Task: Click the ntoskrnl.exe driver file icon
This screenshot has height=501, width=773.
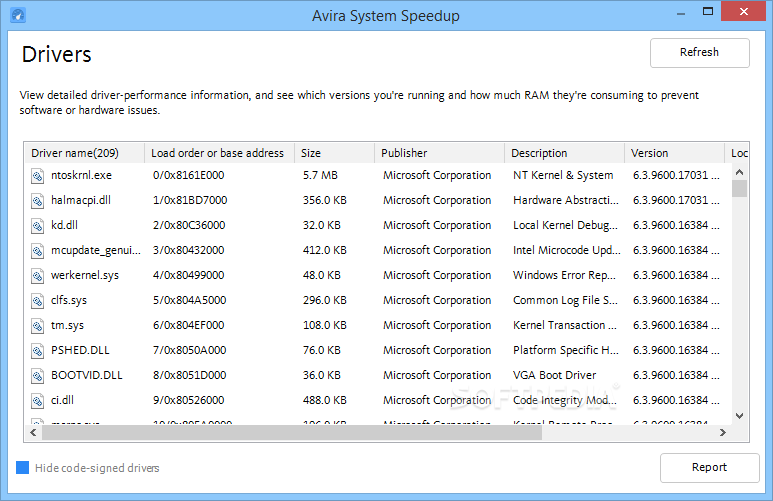Action: (37, 176)
